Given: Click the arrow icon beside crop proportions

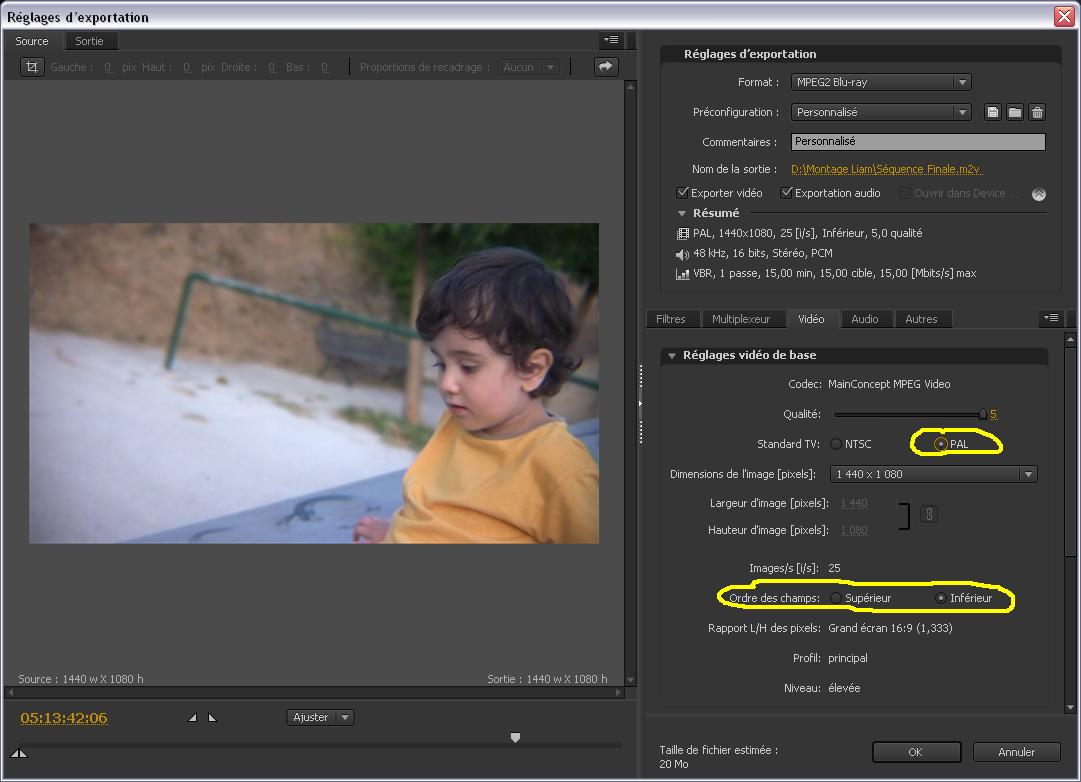Looking at the screenshot, I should (605, 67).
